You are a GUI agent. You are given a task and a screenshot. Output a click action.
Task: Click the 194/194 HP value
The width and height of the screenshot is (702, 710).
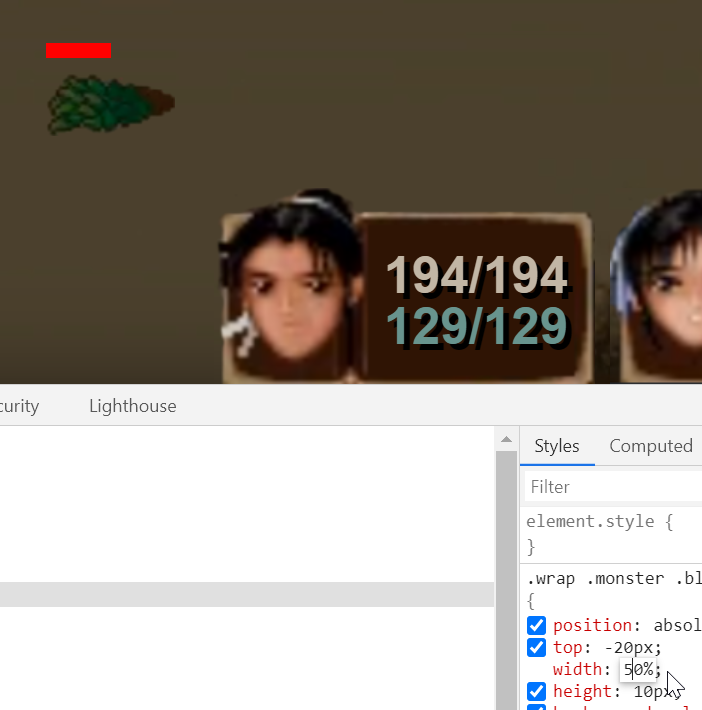477,275
